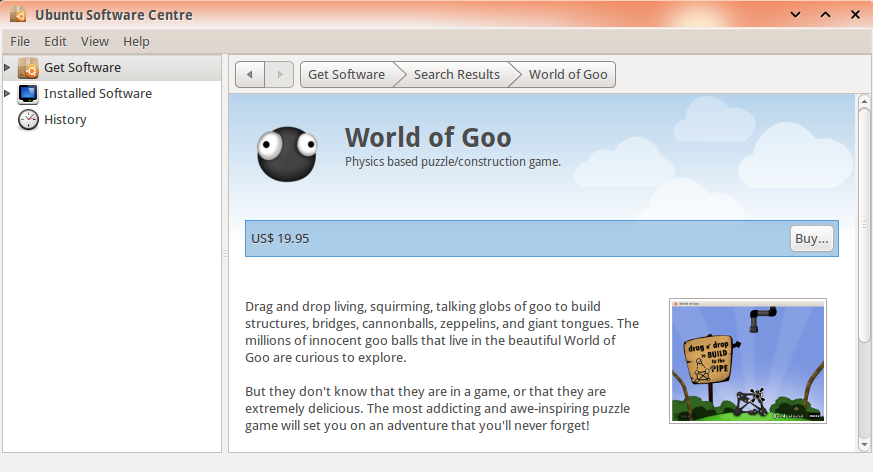Select Get Software in the sidebar

coord(112,68)
